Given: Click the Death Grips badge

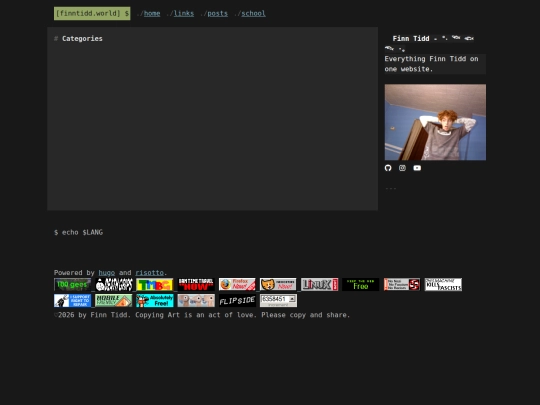Looking at the screenshot, I should (x=114, y=284).
